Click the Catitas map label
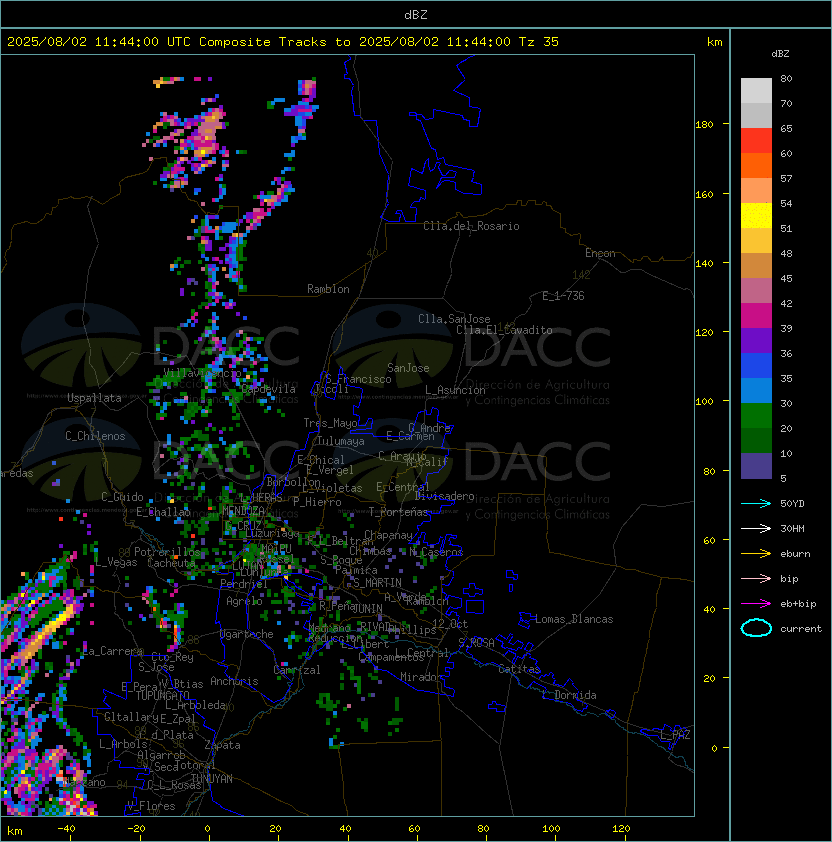The width and height of the screenshot is (832, 842). [x=519, y=669]
